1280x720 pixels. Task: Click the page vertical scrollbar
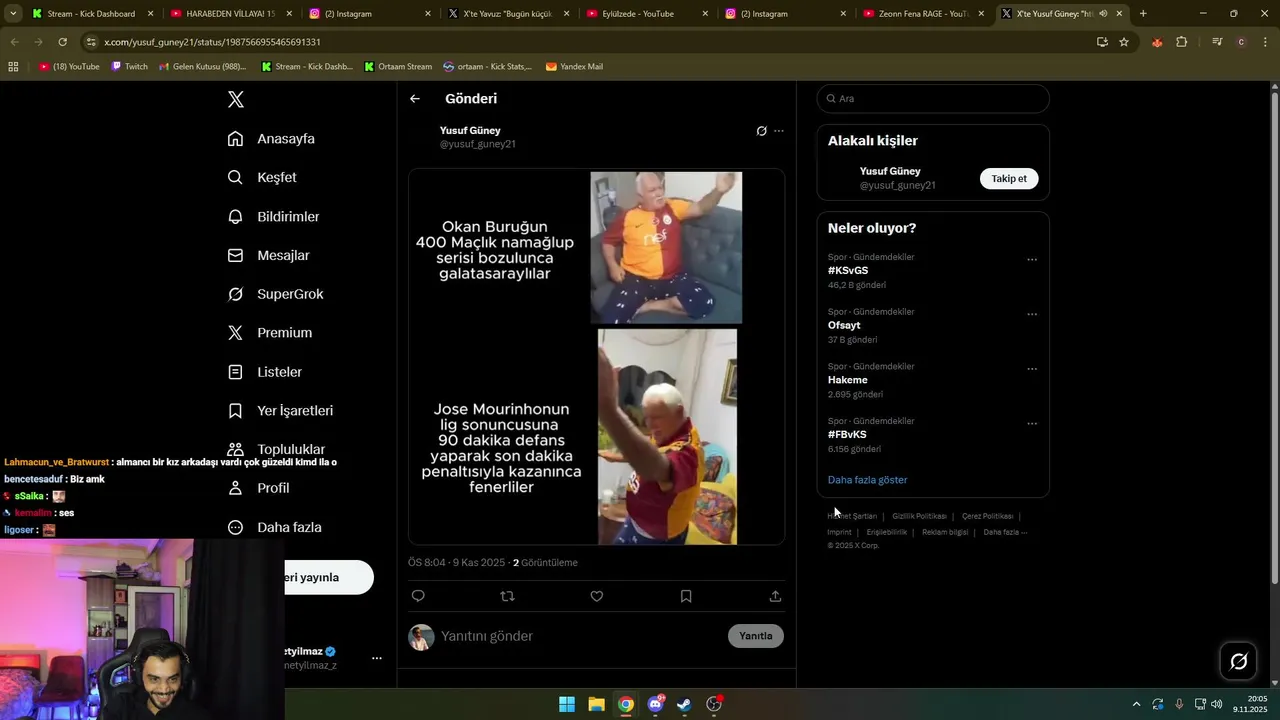[1274, 340]
